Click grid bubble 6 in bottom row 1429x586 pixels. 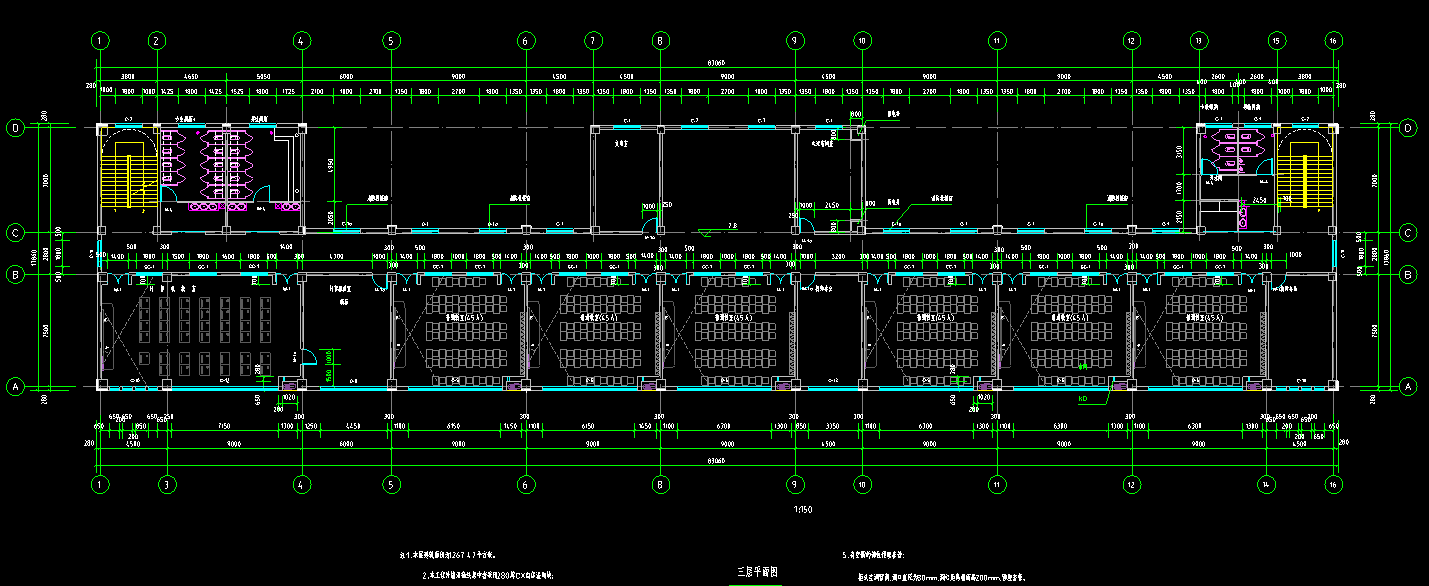pos(525,484)
